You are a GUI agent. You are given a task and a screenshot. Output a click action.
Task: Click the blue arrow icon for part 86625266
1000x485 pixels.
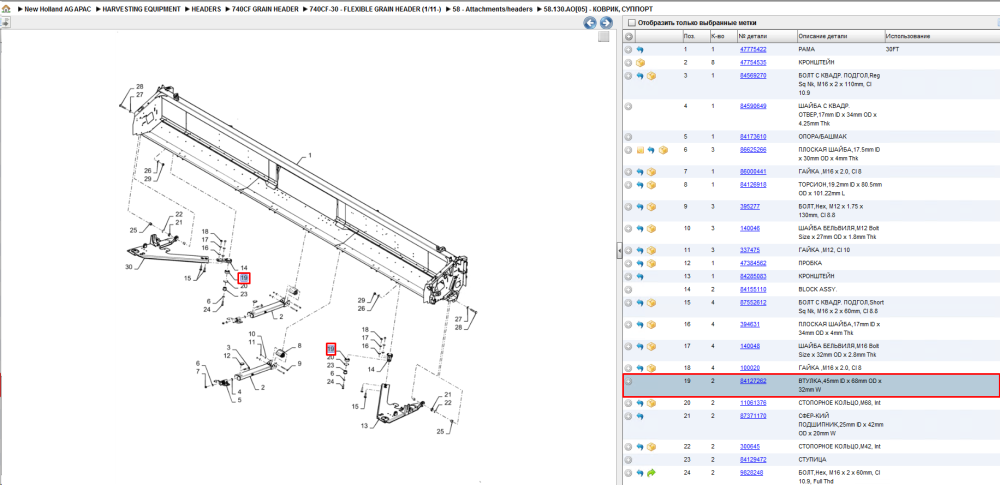[651, 150]
